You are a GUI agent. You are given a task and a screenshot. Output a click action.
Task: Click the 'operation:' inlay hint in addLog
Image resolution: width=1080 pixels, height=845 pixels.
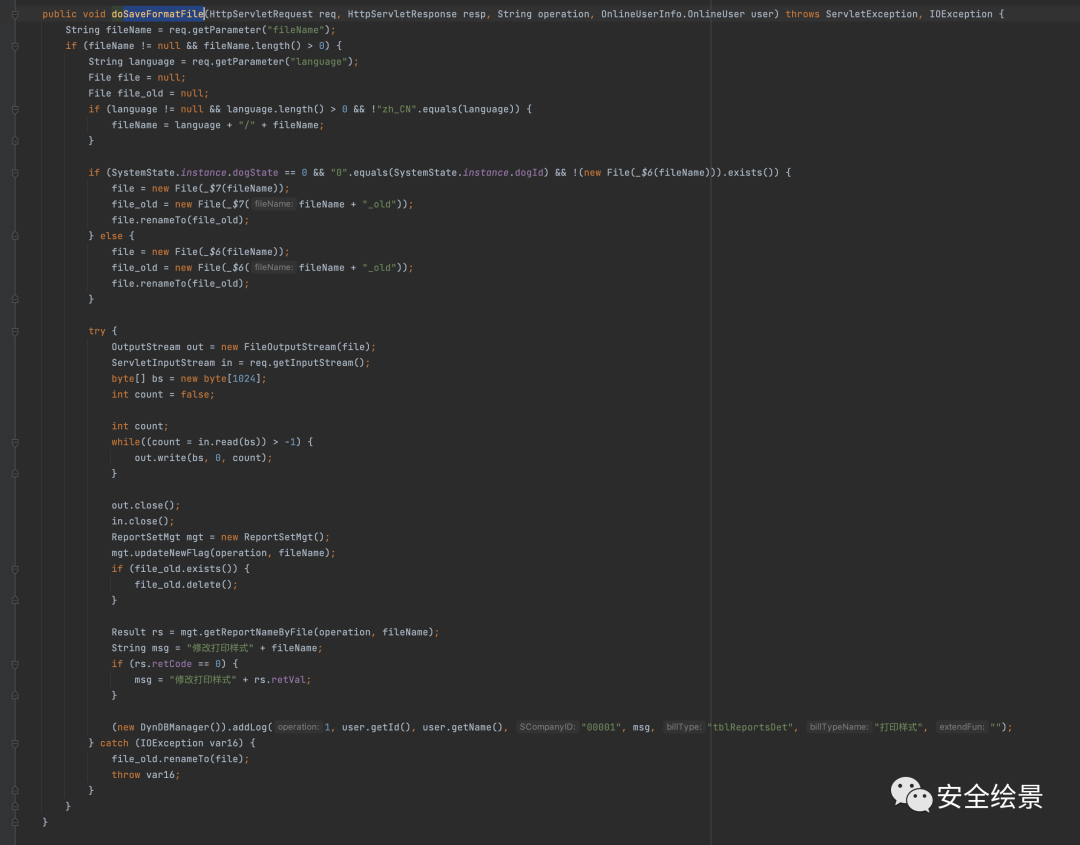pyautogui.click(x=298, y=727)
